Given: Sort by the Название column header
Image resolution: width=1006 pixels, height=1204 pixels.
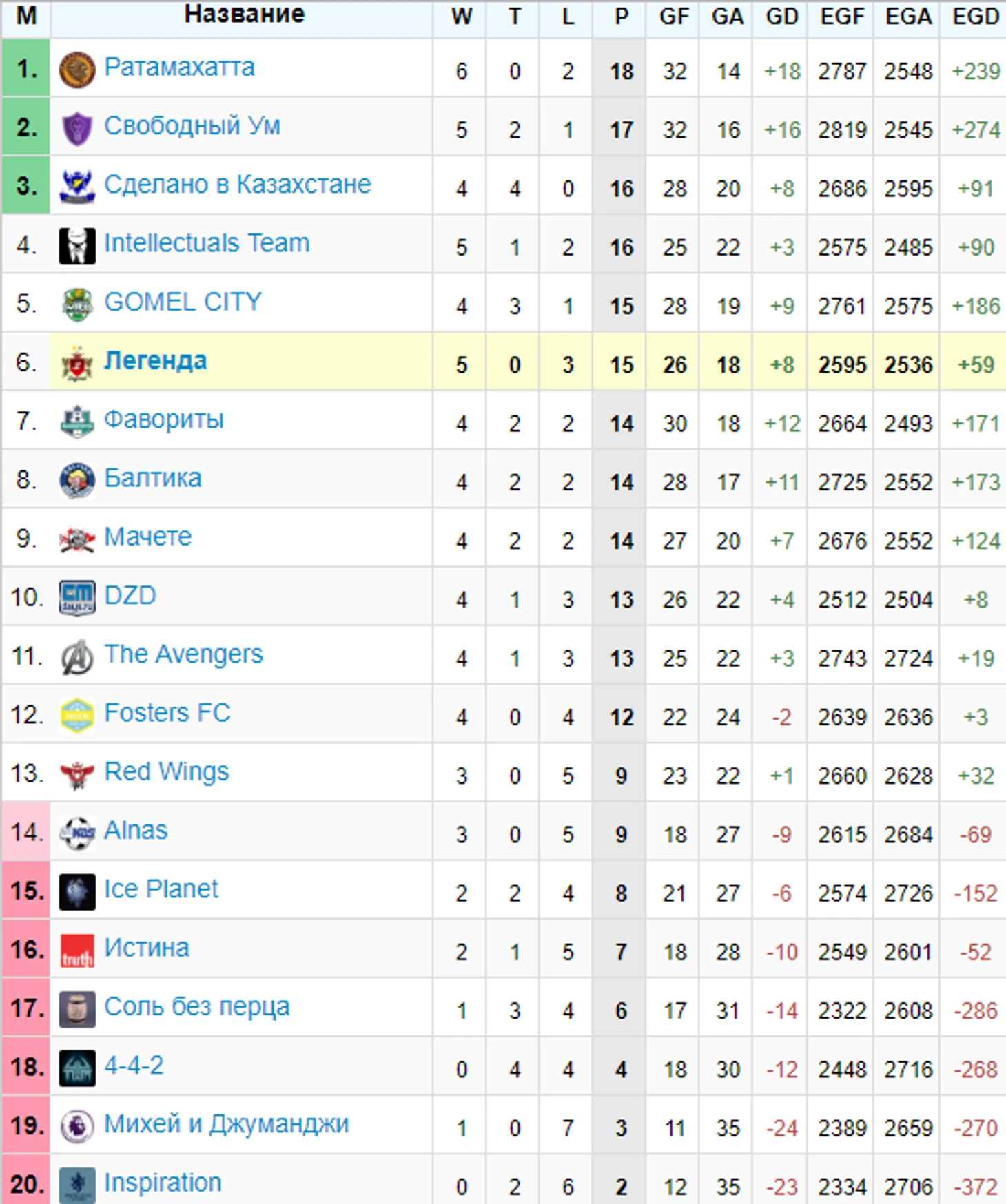Looking at the screenshot, I should [244, 14].
